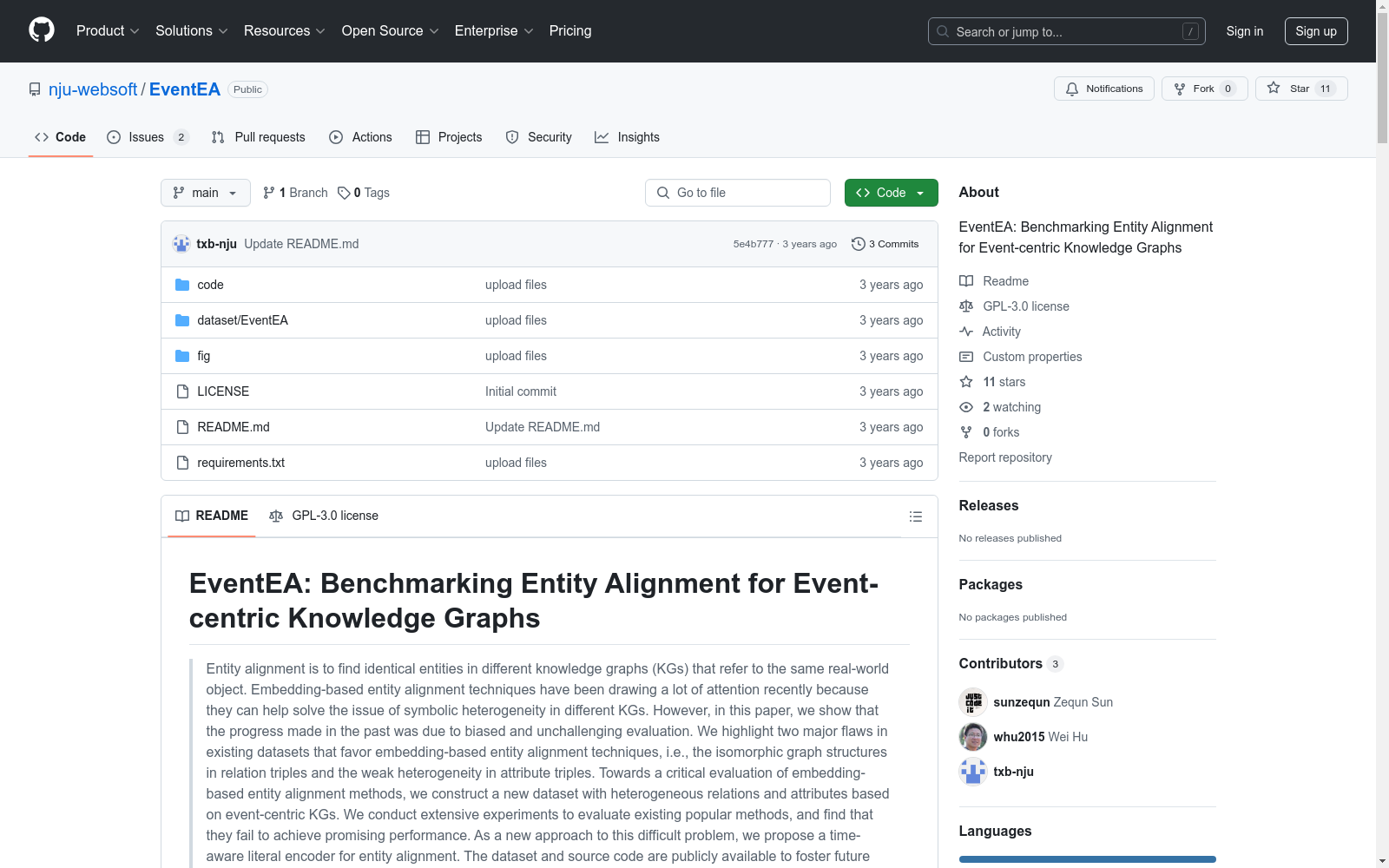Switch to the Issues tab

[x=148, y=137]
